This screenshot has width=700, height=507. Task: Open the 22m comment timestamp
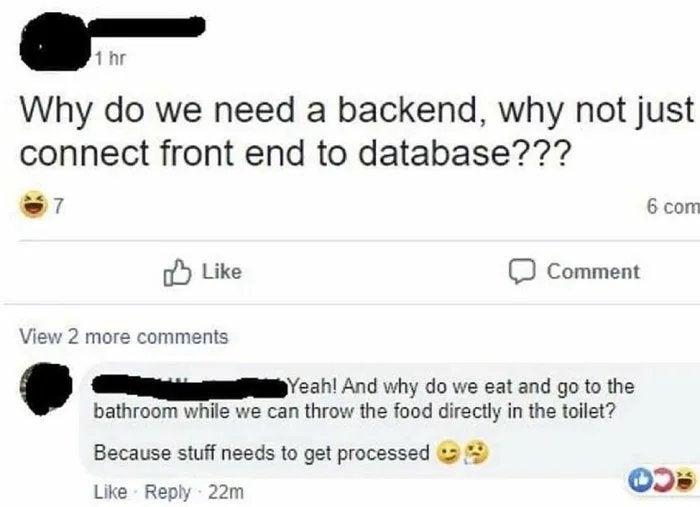pos(226,492)
